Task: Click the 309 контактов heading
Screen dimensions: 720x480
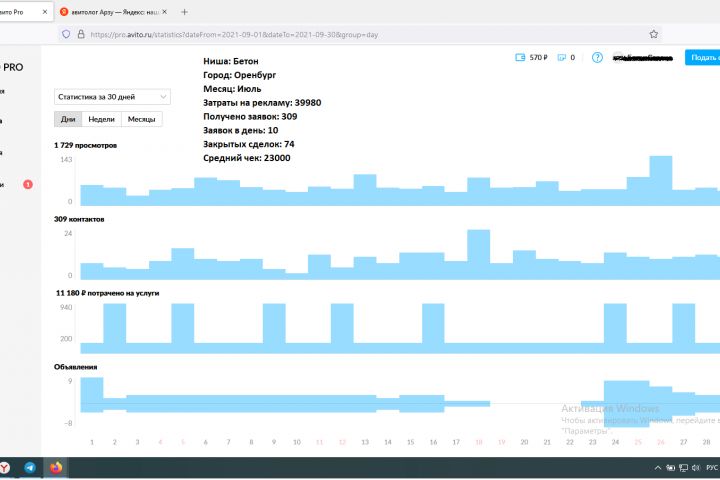Action: (79, 219)
